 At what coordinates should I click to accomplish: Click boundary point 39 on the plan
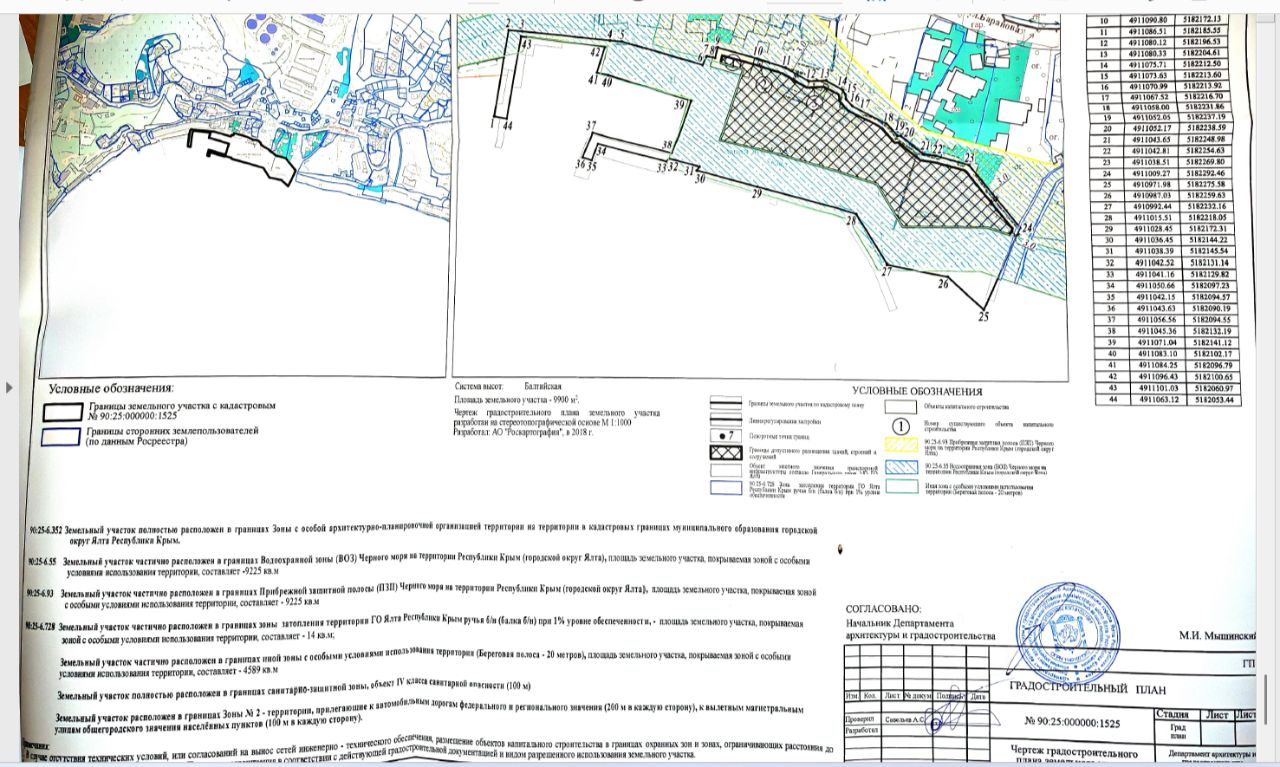(679, 104)
